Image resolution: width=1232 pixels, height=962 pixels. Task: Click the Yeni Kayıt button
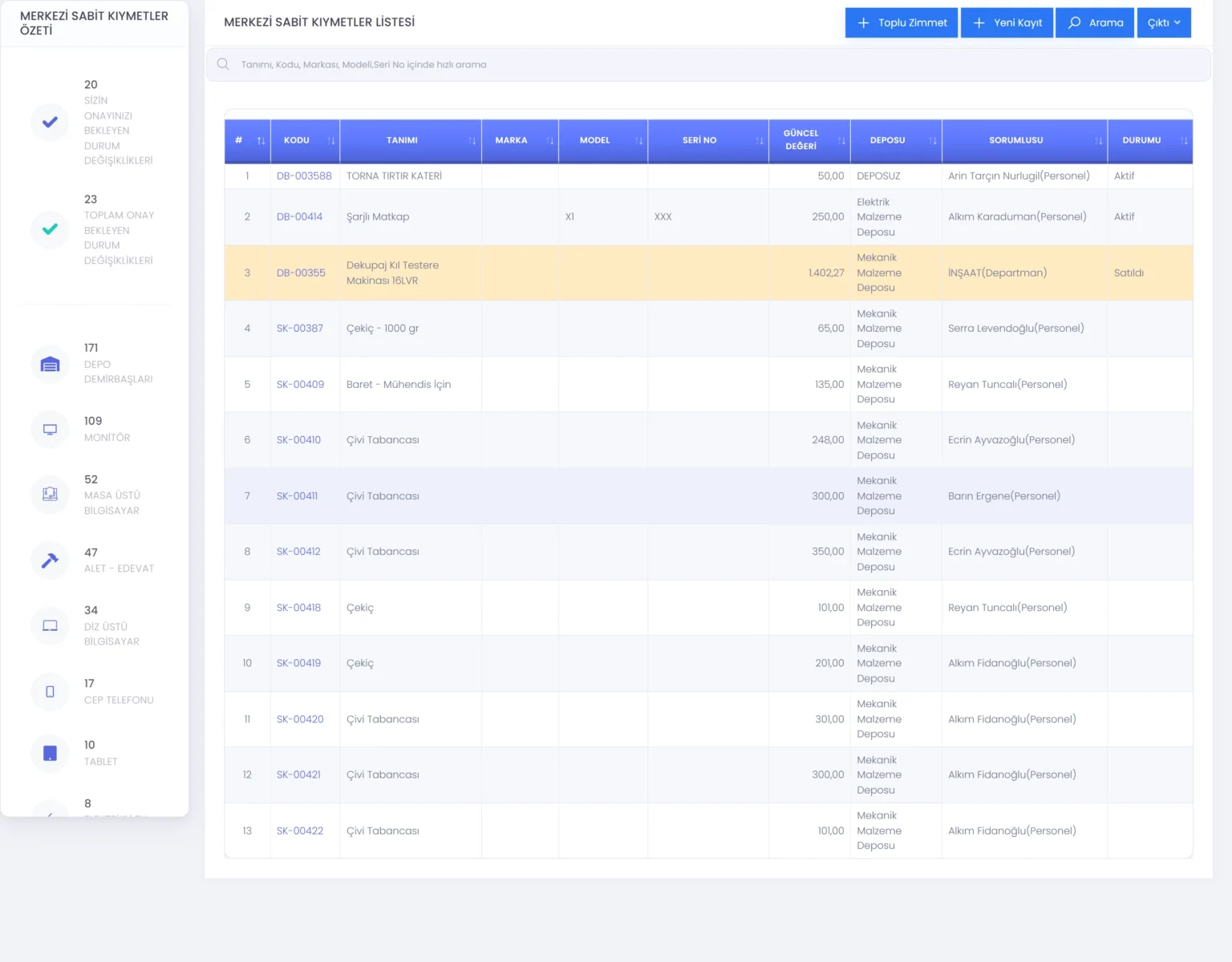coord(1007,22)
